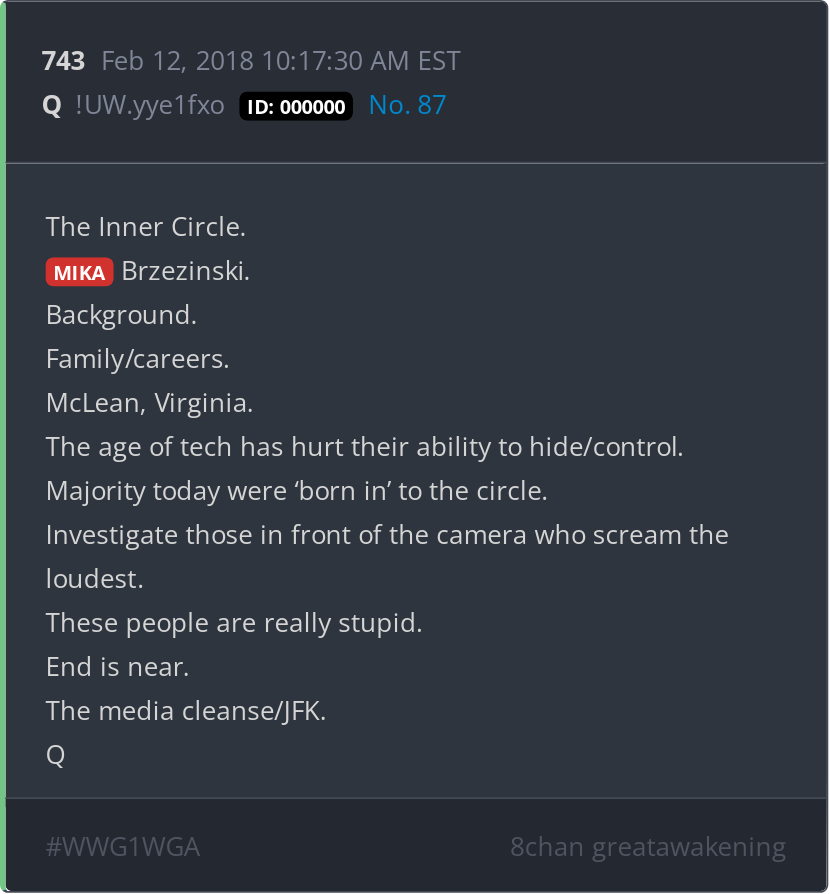Open the No. 87 post link
This screenshot has height=894, width=830.
(407, 105)
